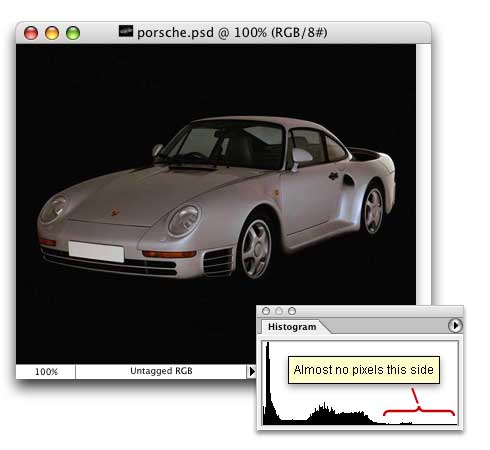Viewport: 490px width, 450px height.
Task: Zoom the document window using green button
Action: 73,33
